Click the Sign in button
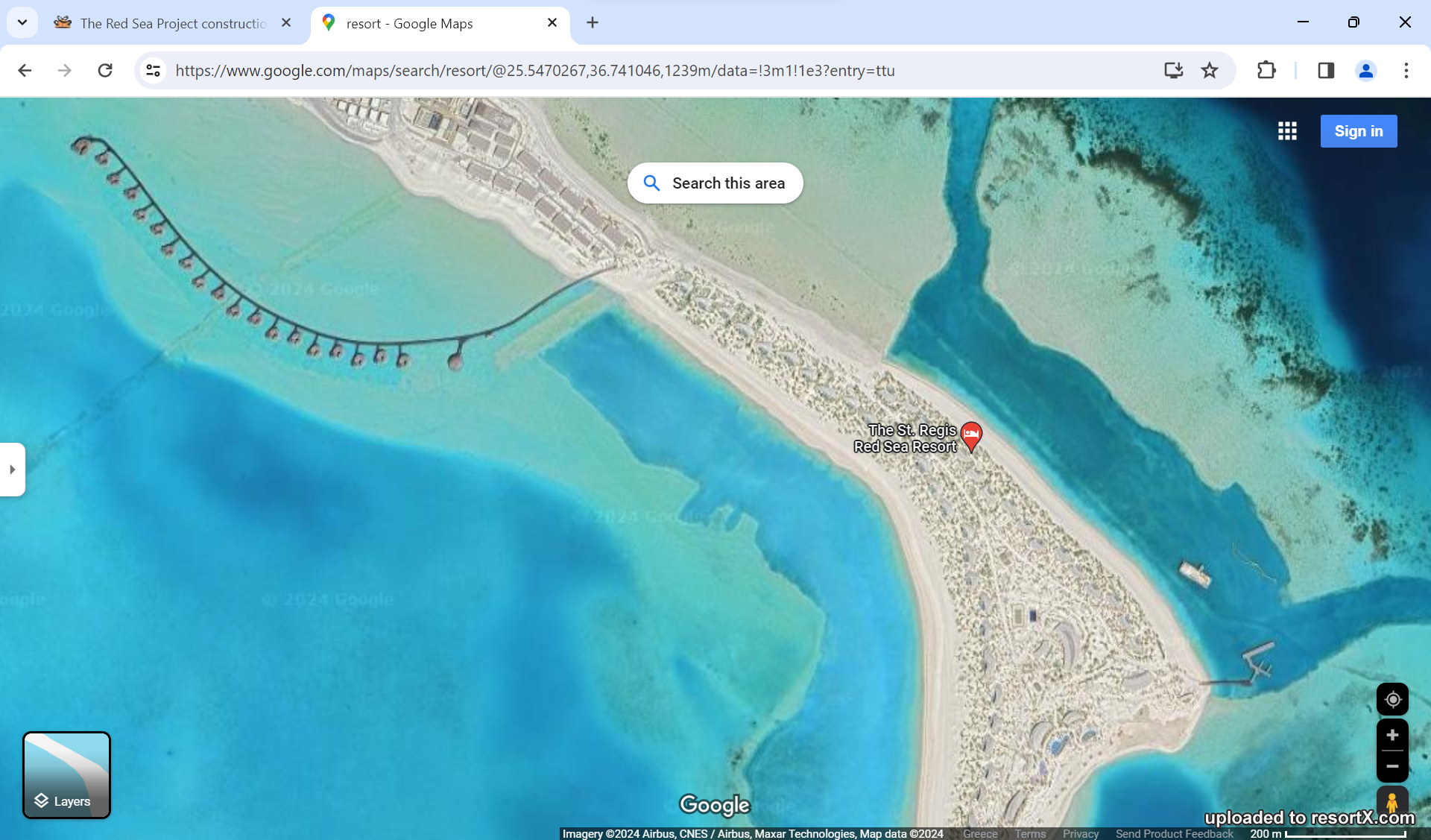1431x840 pixels. pyautogui.click(x=1358, y=131)
